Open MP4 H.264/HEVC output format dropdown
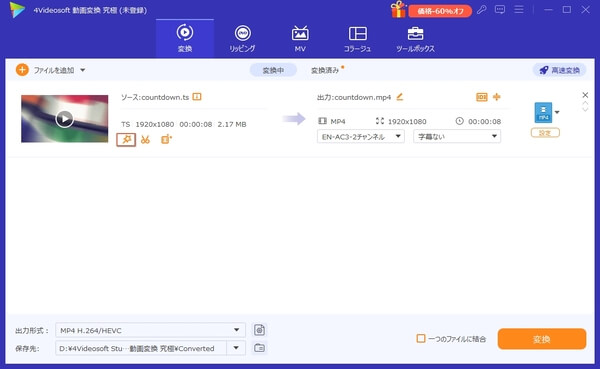The width and height of the screenshot is (600, 369). pyautogui.click(x=150, y=330)
